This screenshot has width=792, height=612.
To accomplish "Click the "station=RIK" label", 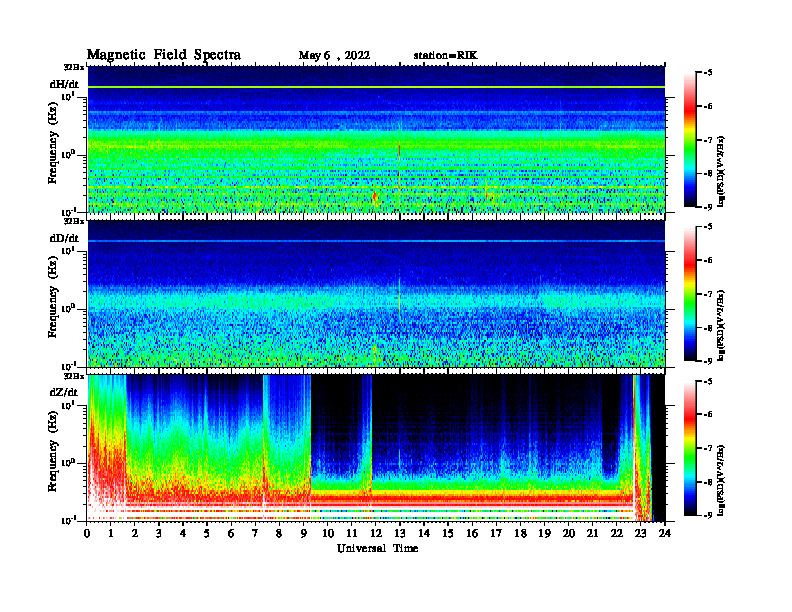I will point(445,56).
